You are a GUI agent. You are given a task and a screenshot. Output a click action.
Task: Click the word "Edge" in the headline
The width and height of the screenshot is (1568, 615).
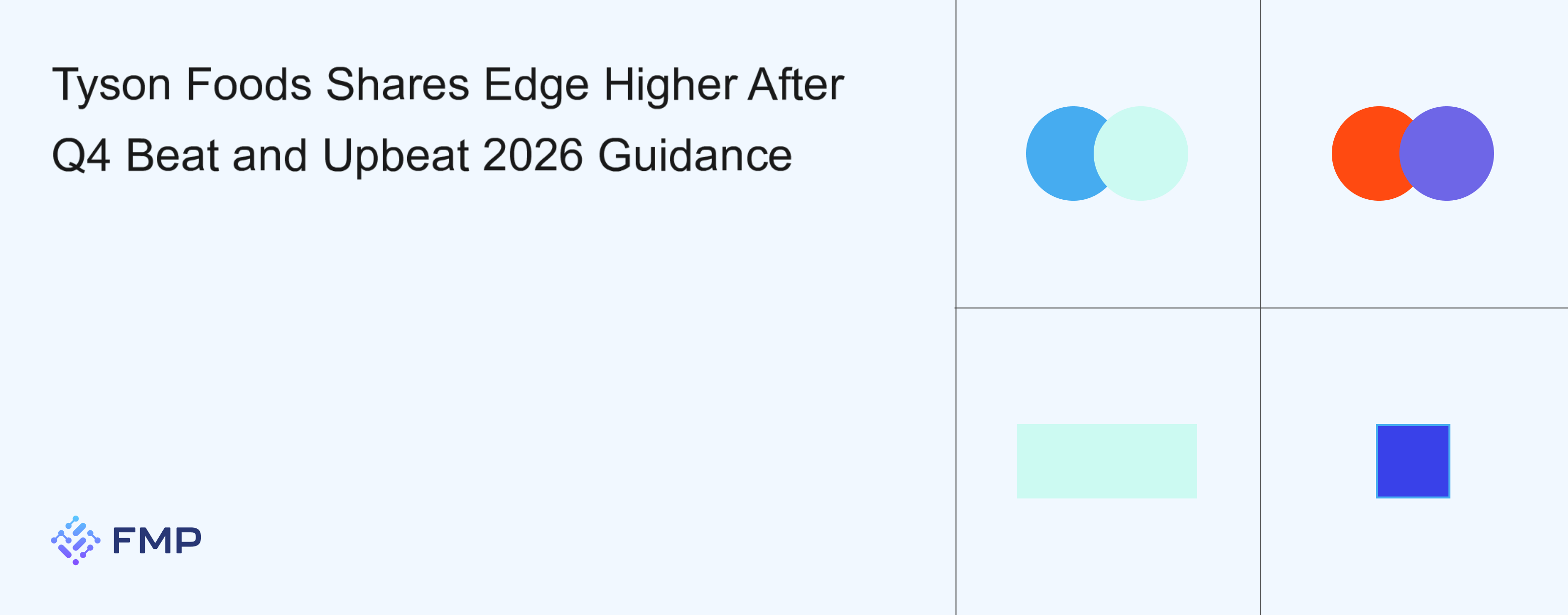tap(536, 85)
